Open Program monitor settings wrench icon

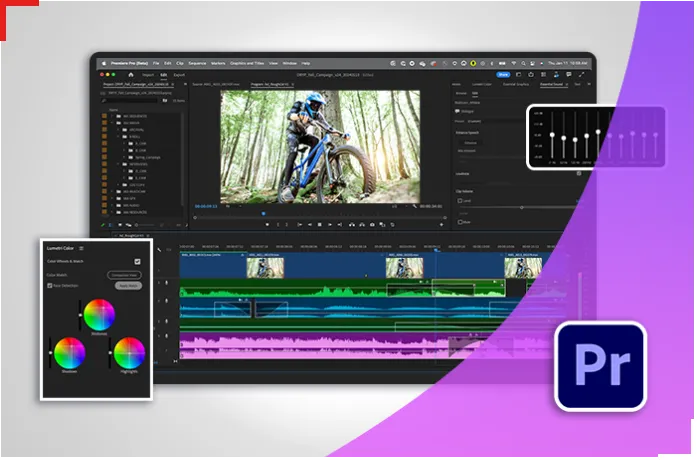pos(415,207)
